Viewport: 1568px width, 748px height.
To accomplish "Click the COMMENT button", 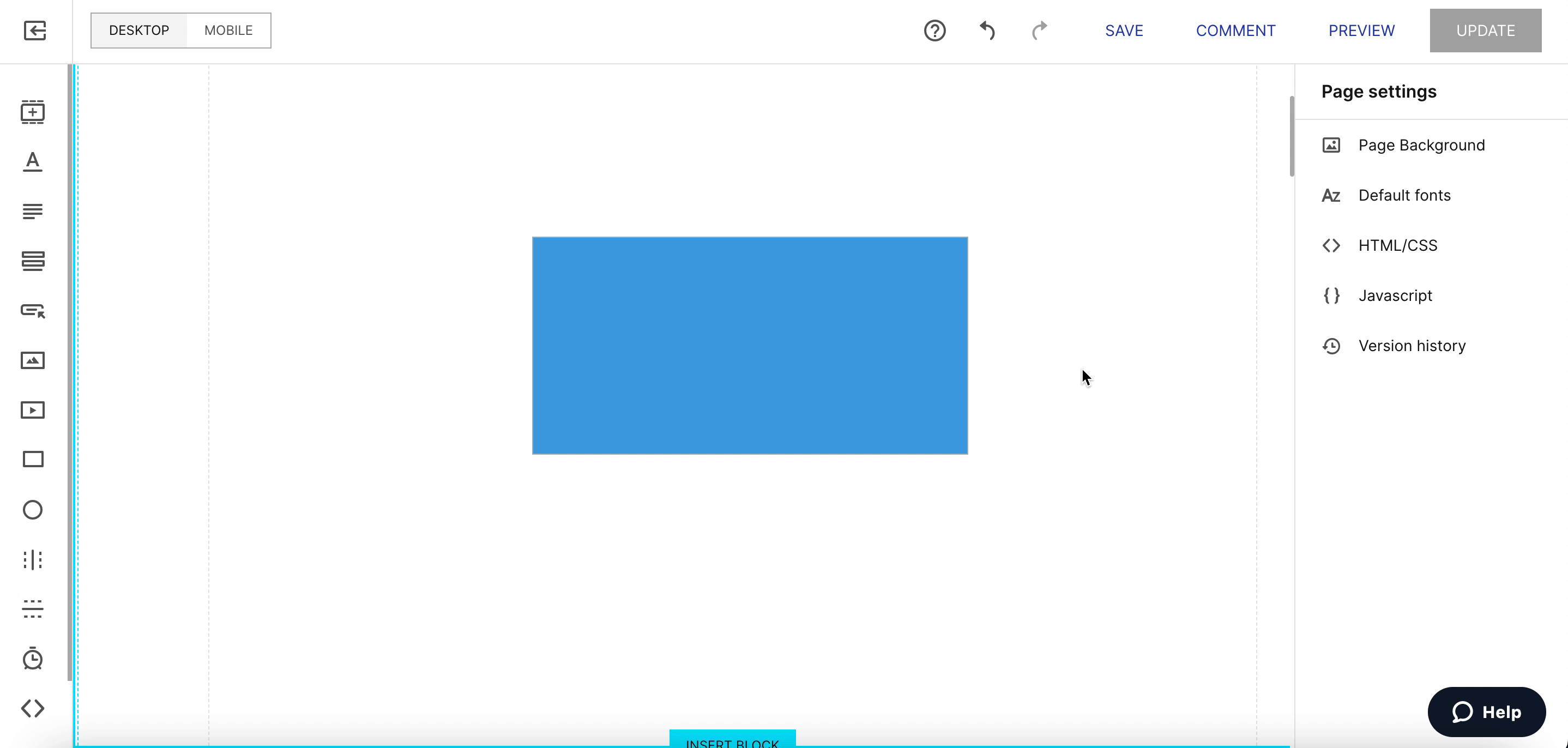I will click(x=1235, y=31).
